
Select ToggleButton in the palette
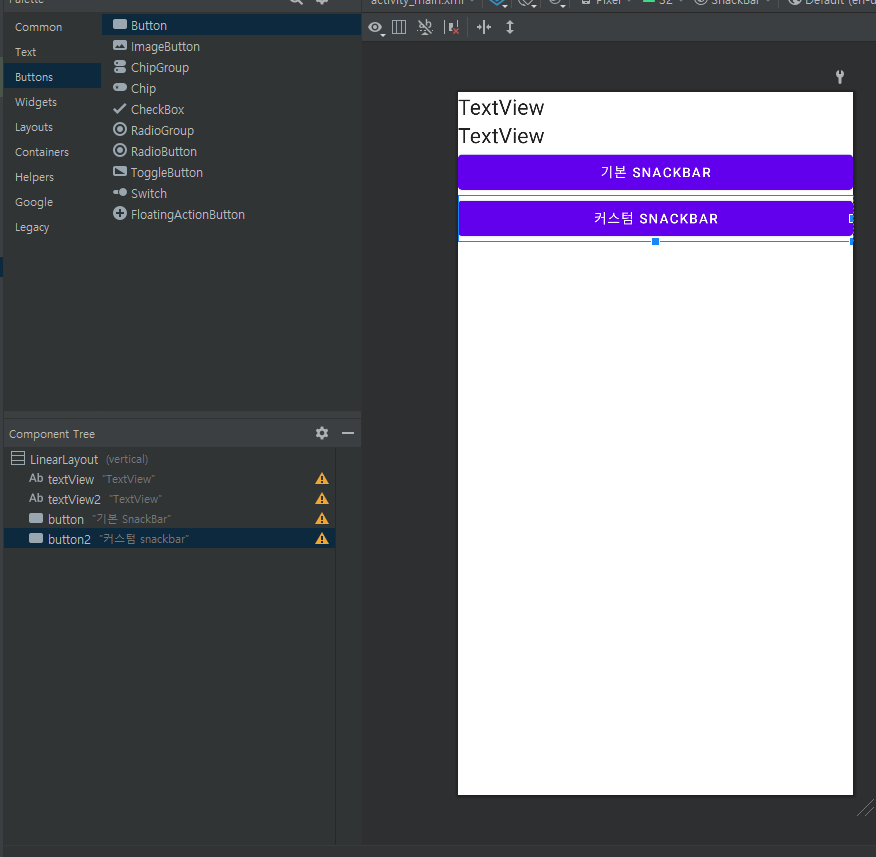pos(231,173)
